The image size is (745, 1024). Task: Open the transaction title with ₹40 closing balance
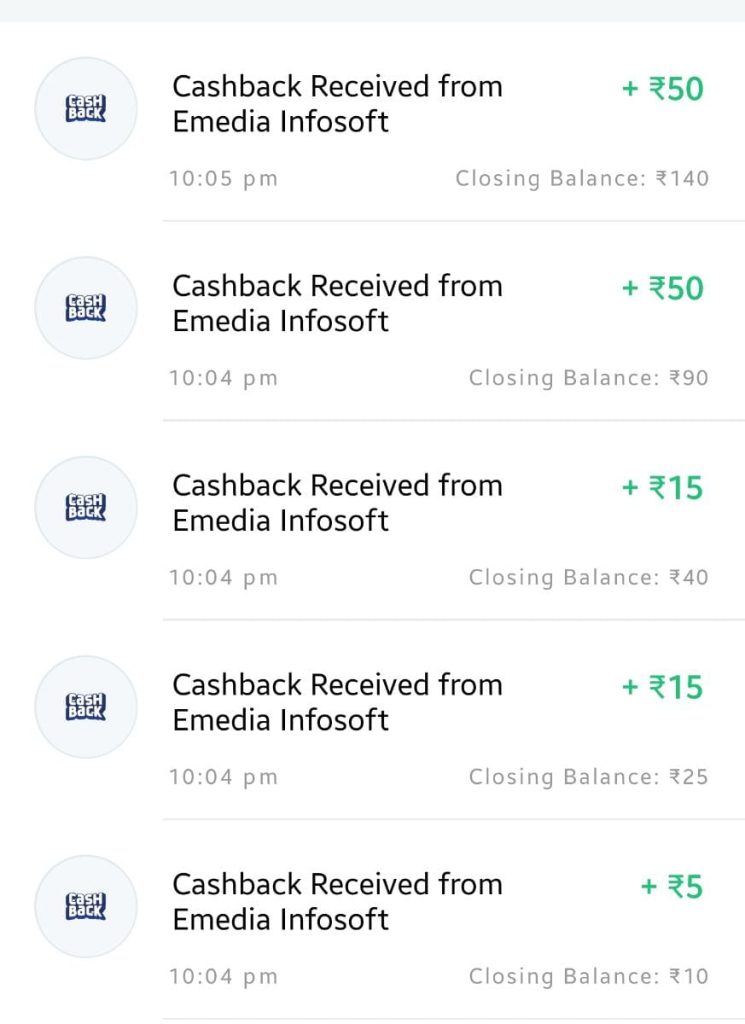[x=338, y=503]
